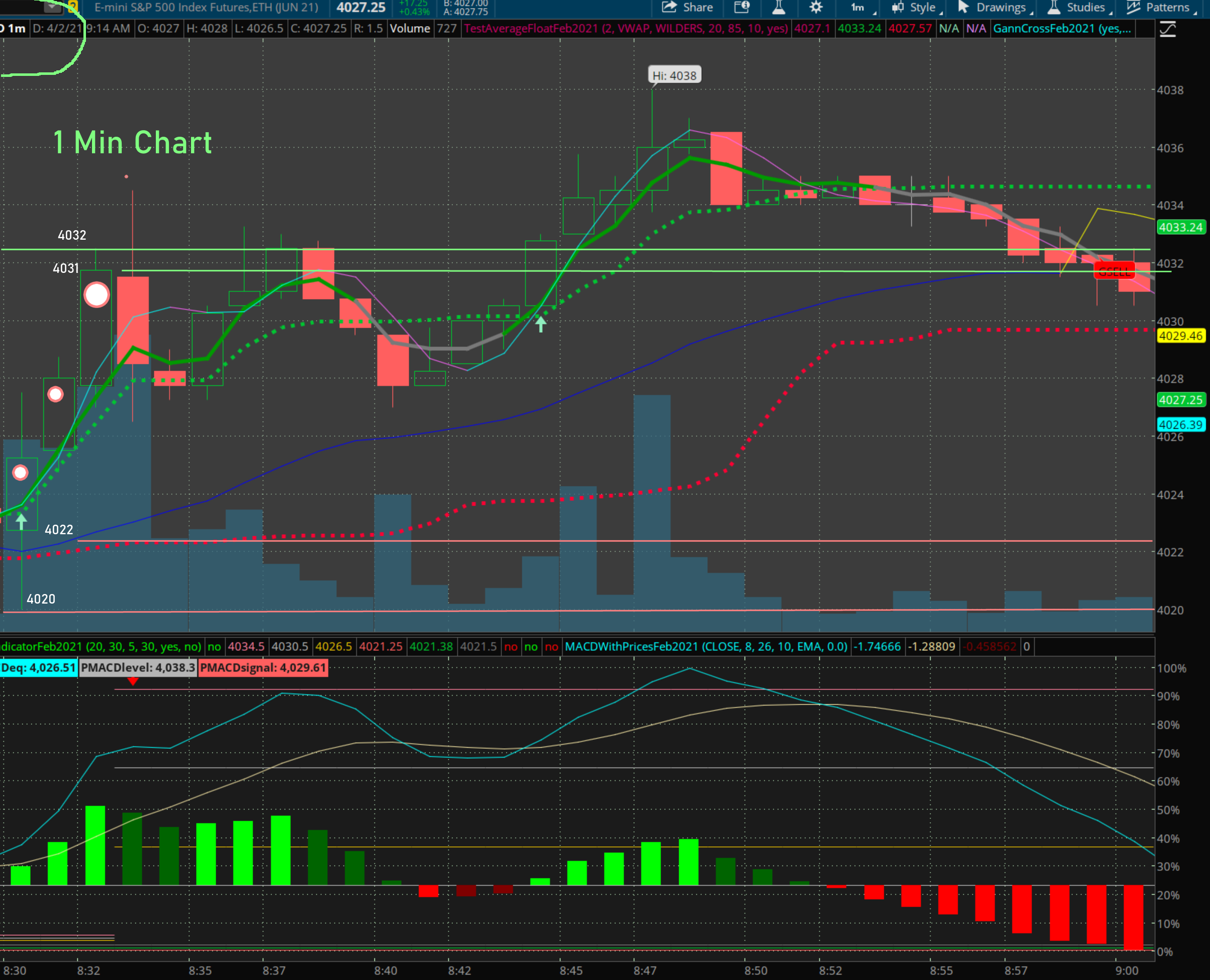Click the H: 4028 high value
Screen dimensions: 1210x980
click(x=207, y=28)
